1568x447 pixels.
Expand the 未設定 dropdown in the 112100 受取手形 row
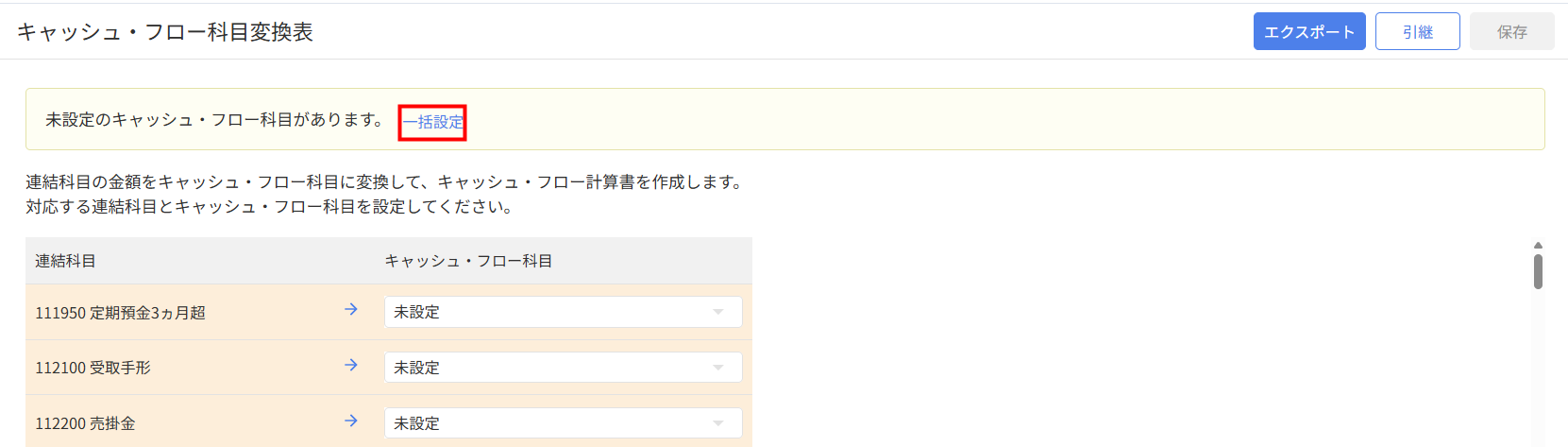point(563,368)
